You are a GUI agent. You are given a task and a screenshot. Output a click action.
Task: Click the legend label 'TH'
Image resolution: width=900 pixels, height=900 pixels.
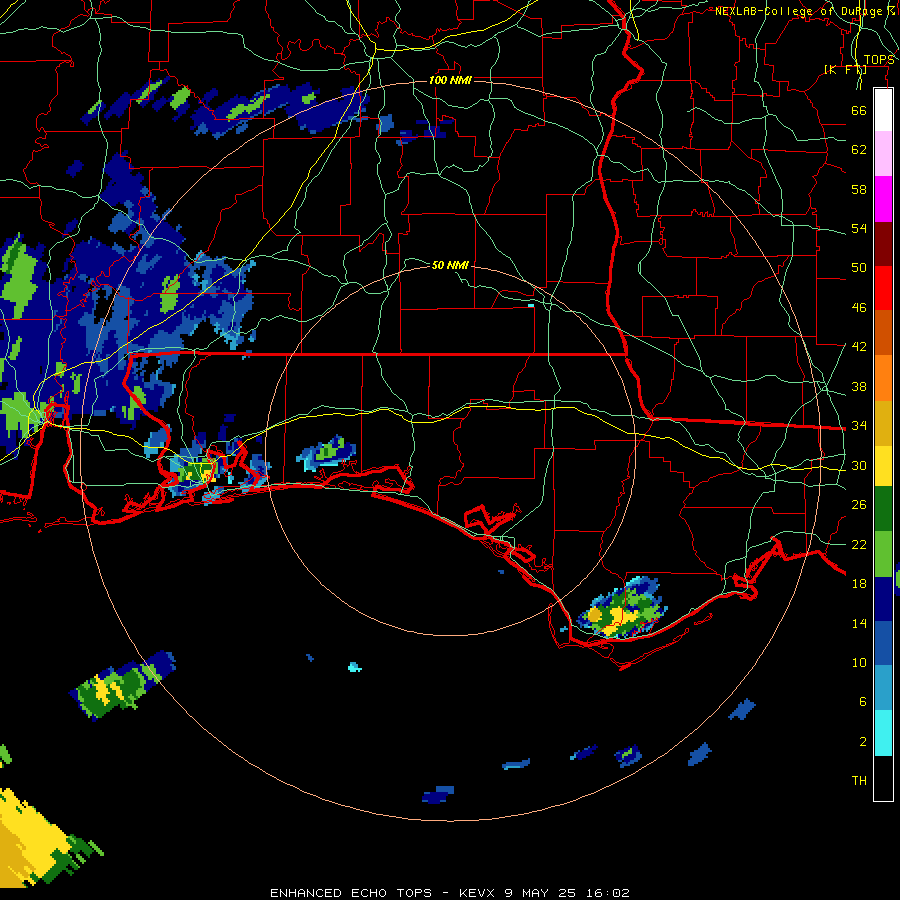point(859,780)
